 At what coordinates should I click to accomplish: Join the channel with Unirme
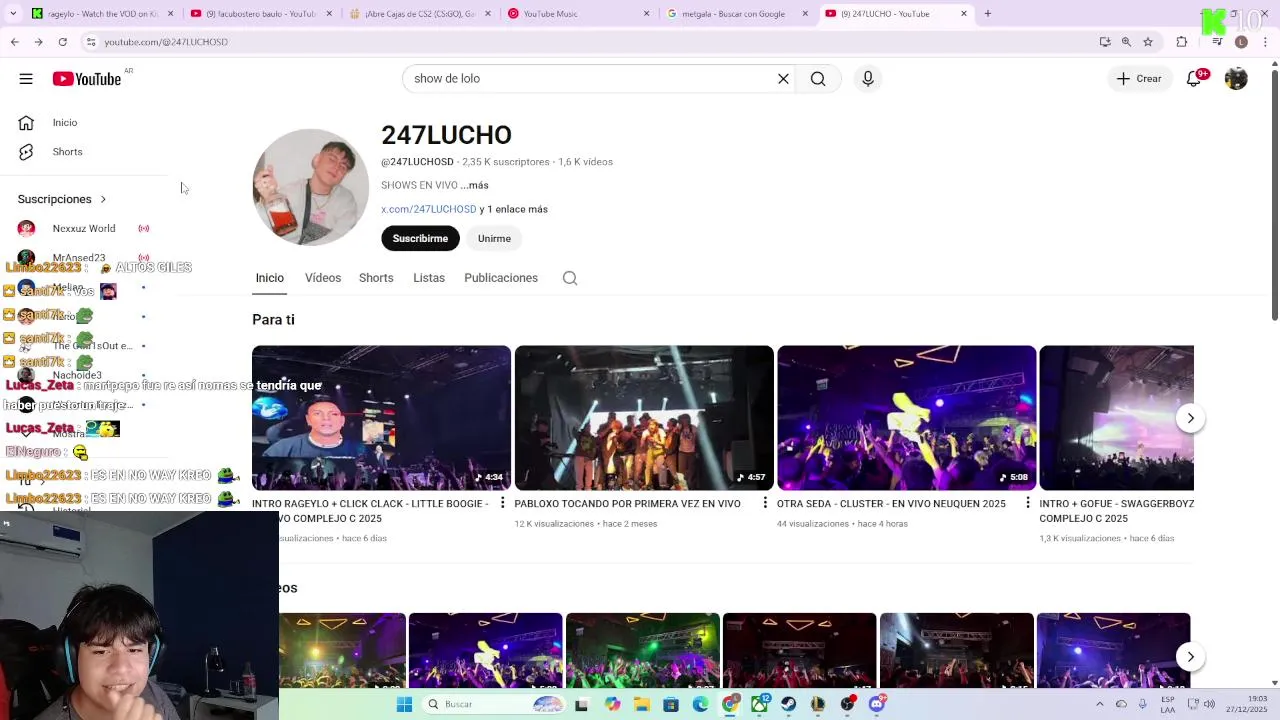[x=494, y=238]
